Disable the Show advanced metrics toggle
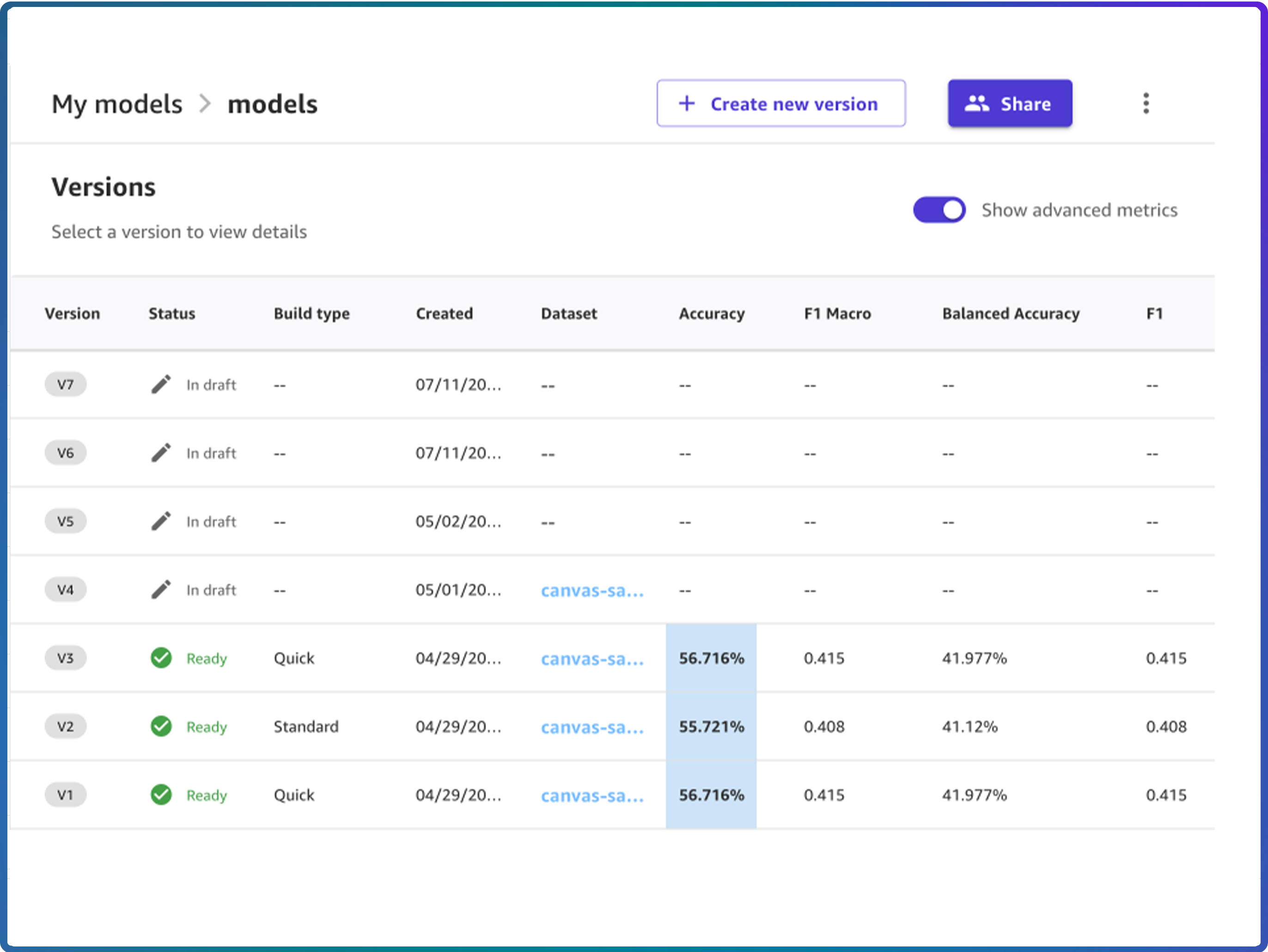This screenshot has height=952, width=1268. pos(939,210)
